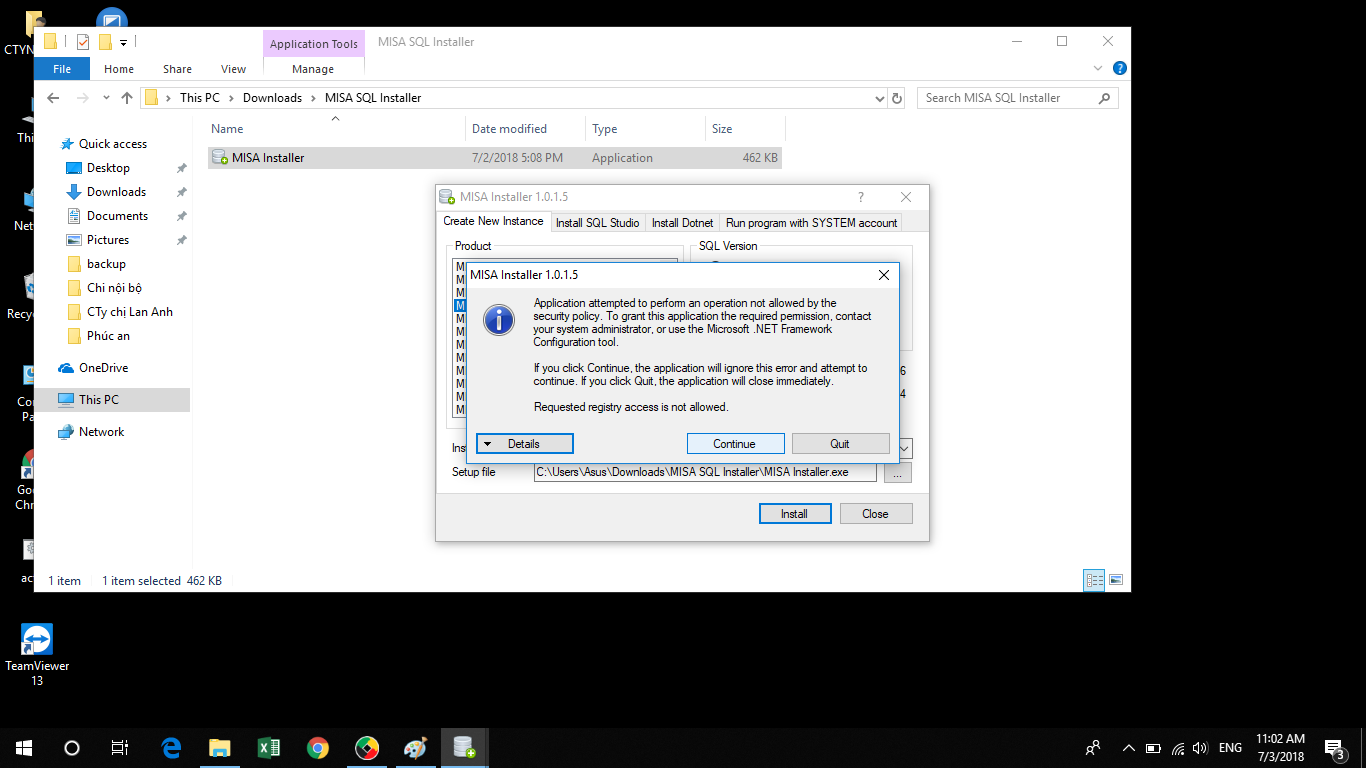Open the Windows Start menu
The height and width of the screenshot is (768, 1366).
(24, 748)
